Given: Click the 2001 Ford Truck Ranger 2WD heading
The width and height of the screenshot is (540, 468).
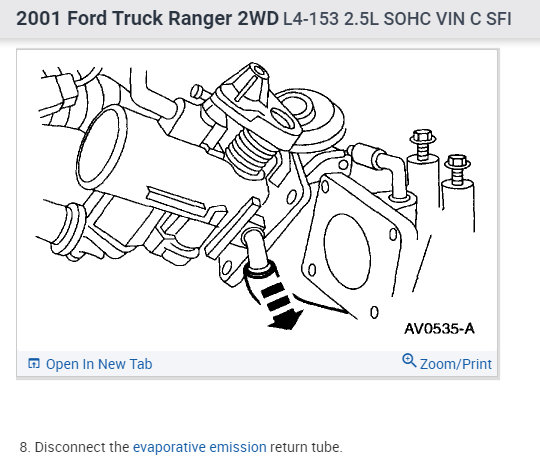Looking at the screenshot, I should (x=147, y=18).
